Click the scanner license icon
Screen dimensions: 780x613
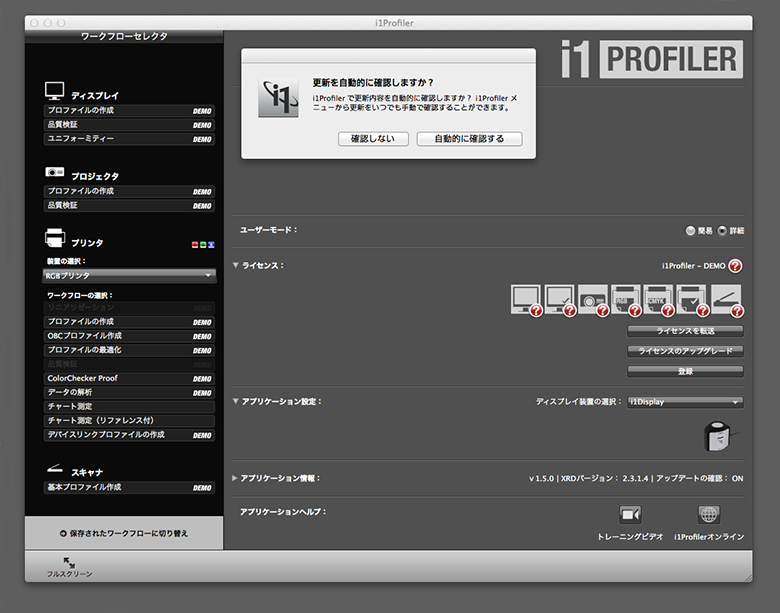[x=726, y=297]
